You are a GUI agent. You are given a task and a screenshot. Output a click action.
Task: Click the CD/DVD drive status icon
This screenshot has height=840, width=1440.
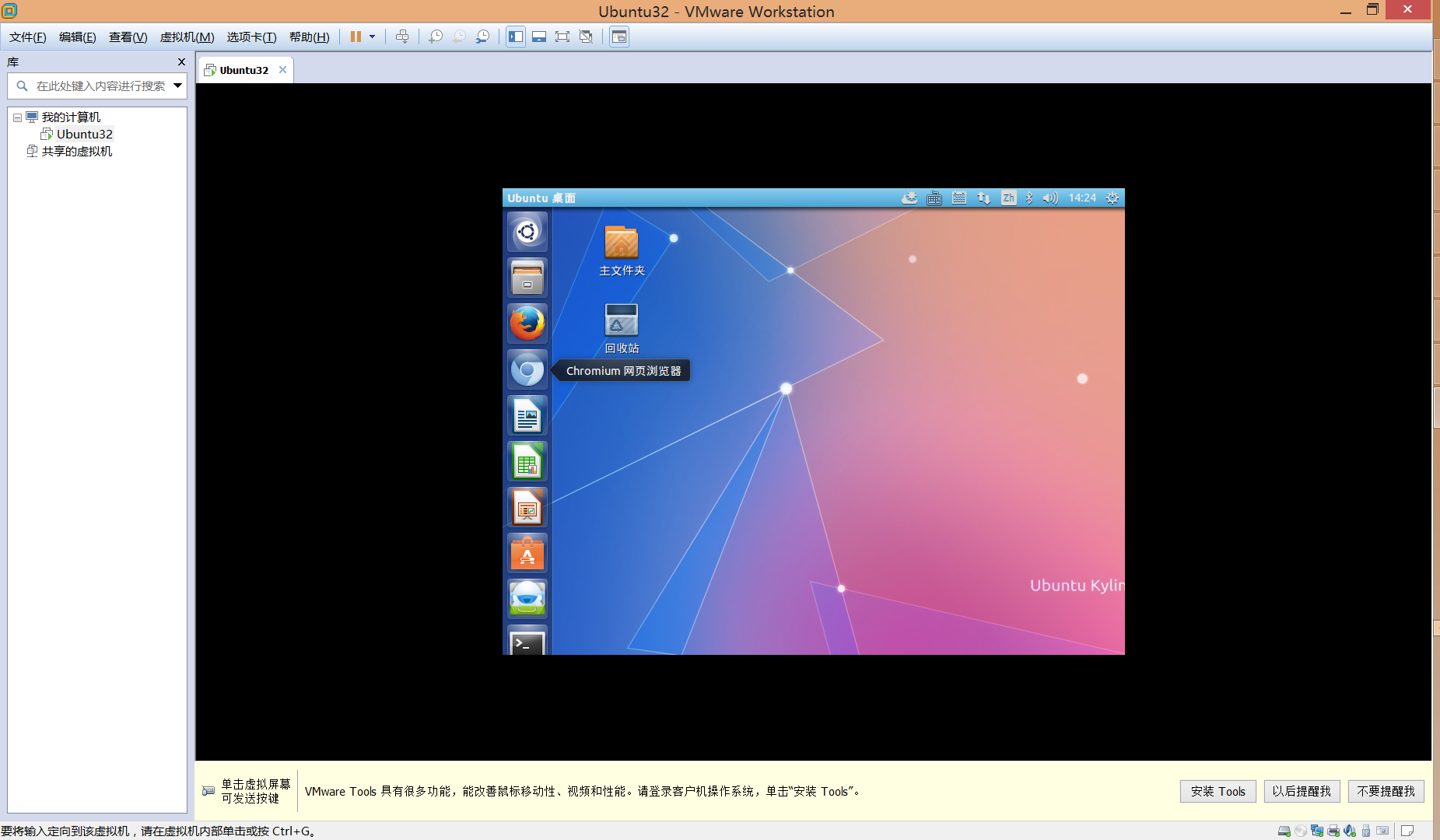[x=1301, y=831]
